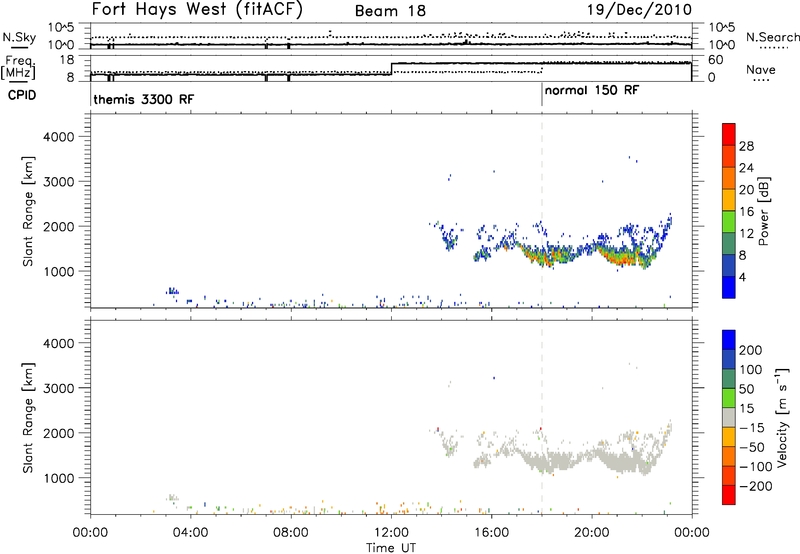Viewport: 800px width, 554px height.
Task: Click the date '19/Dec/2010'
Action: [640, 9]
